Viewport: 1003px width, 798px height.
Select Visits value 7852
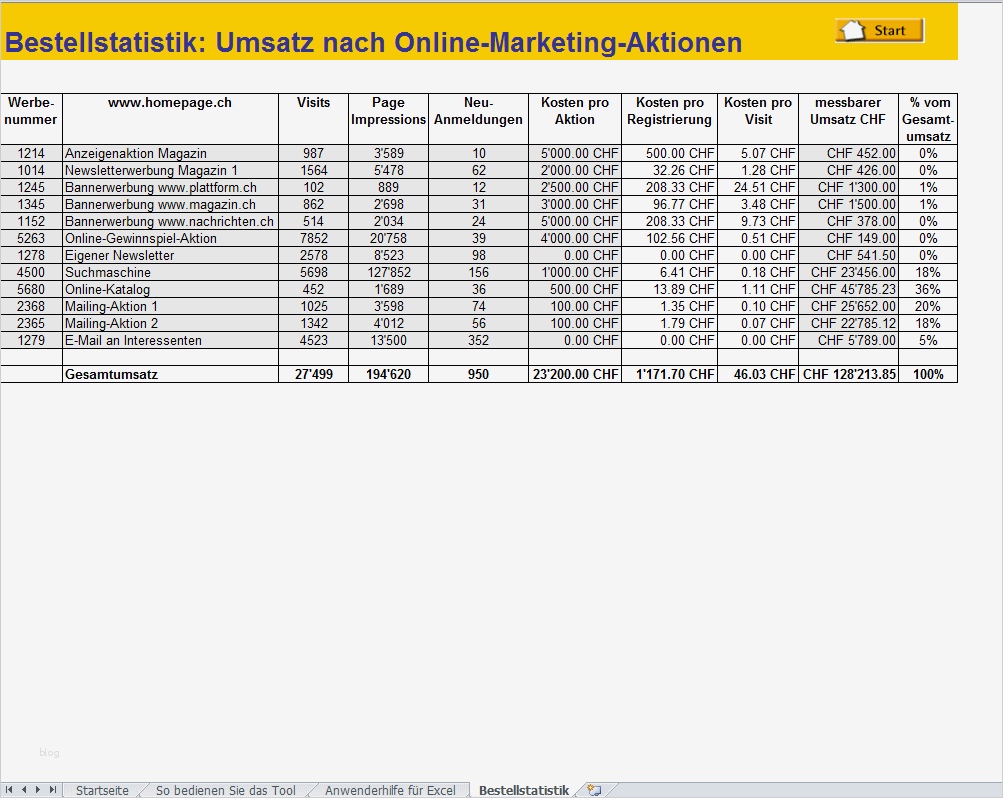coord(313,238)
